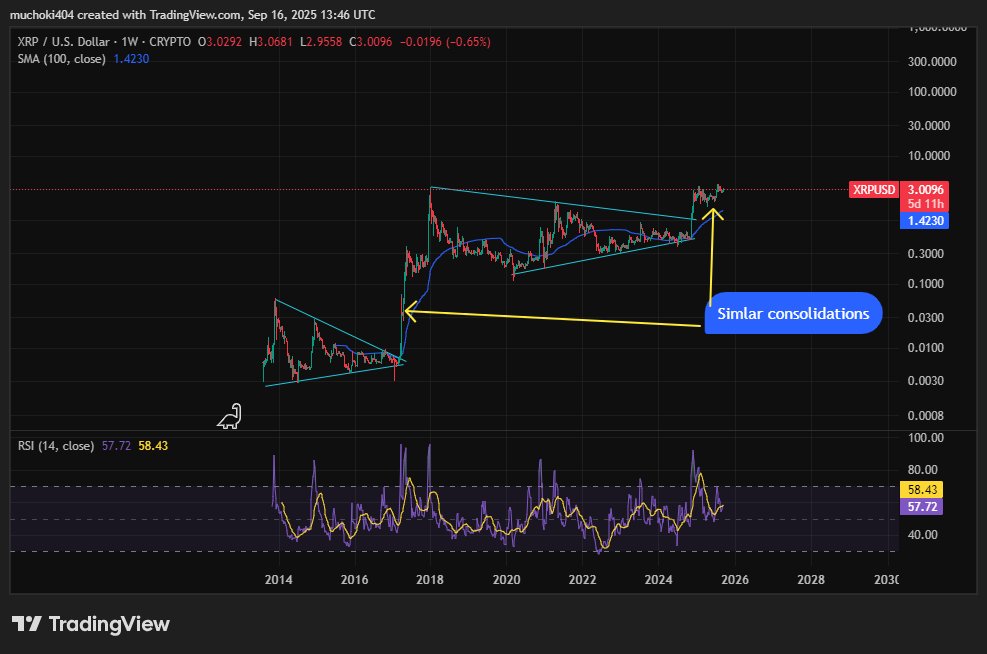Click the 2014 label on time axis

pos(278,580)
